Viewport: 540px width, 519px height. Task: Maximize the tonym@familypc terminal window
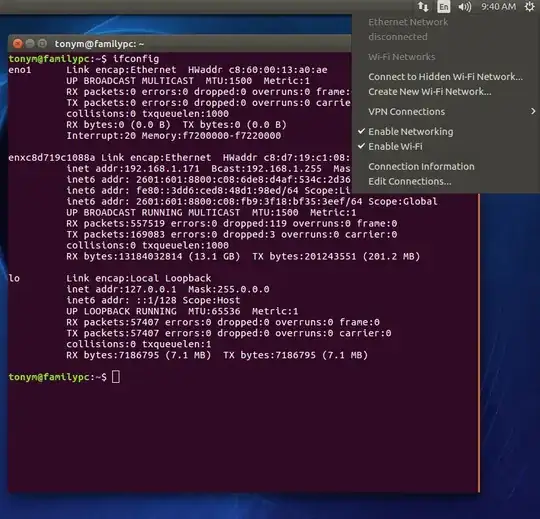42,43
